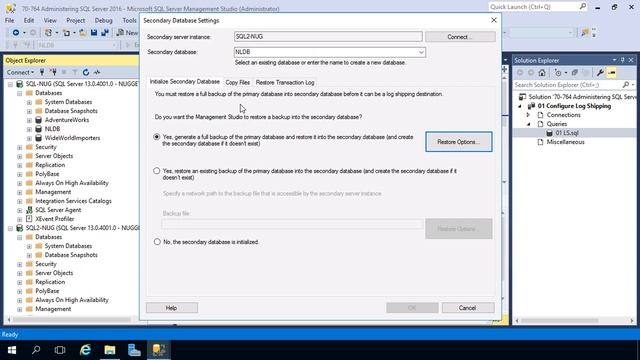Click the Cancel button

click(468, 308)
